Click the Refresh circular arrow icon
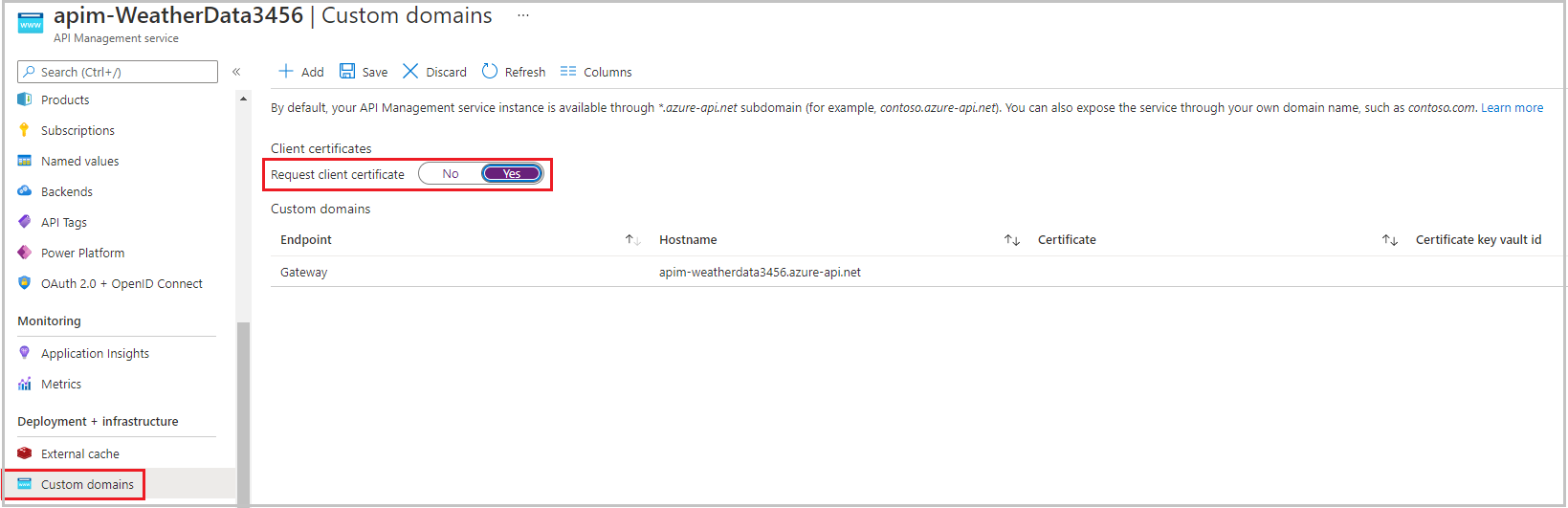Viewport: 1568px width, 508px height. pyautogui.click(x=490, y=72)
